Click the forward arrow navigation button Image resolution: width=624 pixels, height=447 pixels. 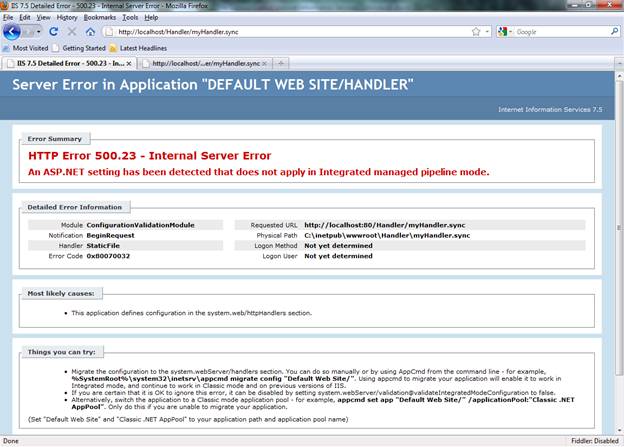[28, 32]
